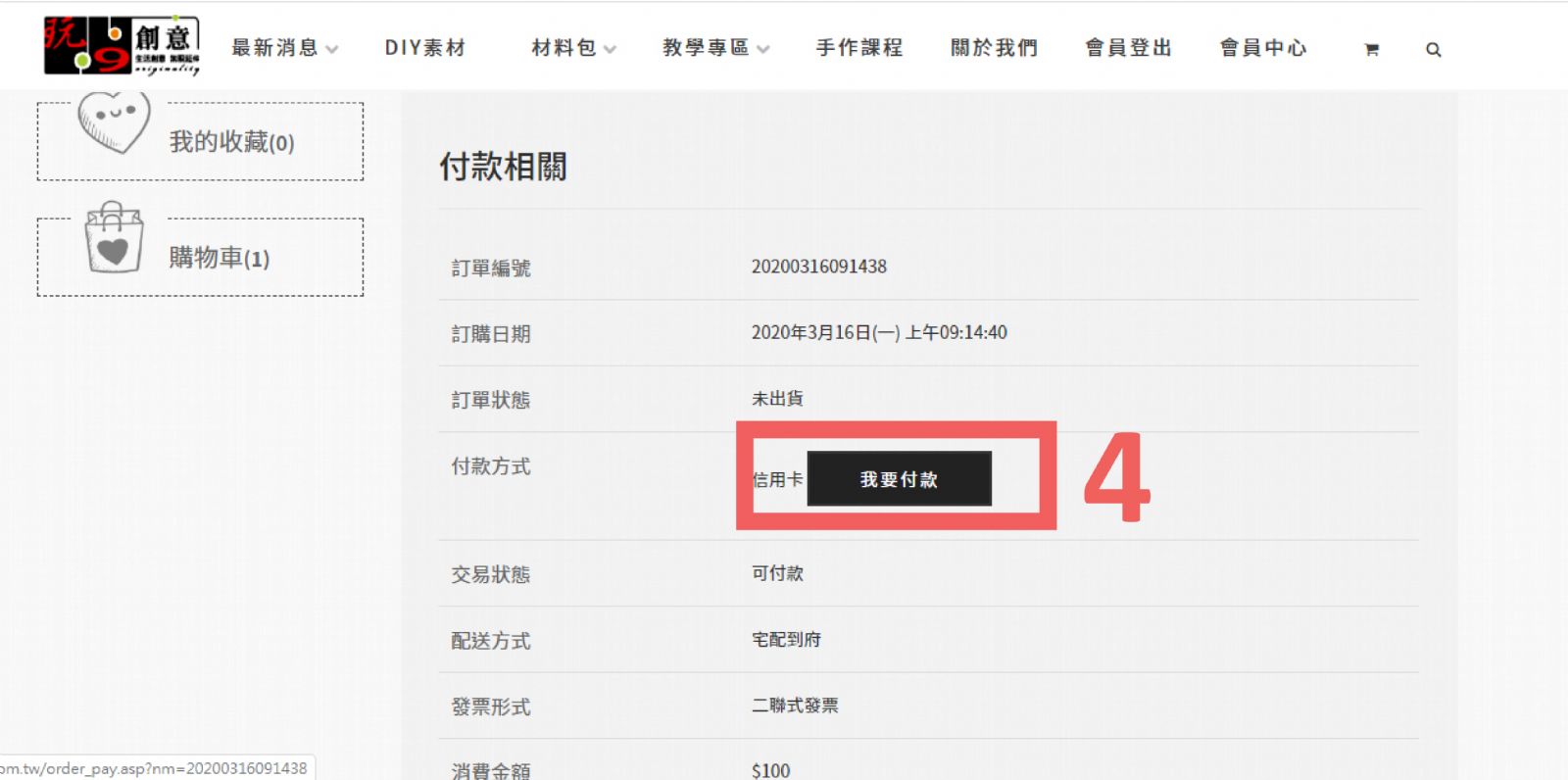
Task: Click the search magnifier icon
Action: pos(1433,49)
